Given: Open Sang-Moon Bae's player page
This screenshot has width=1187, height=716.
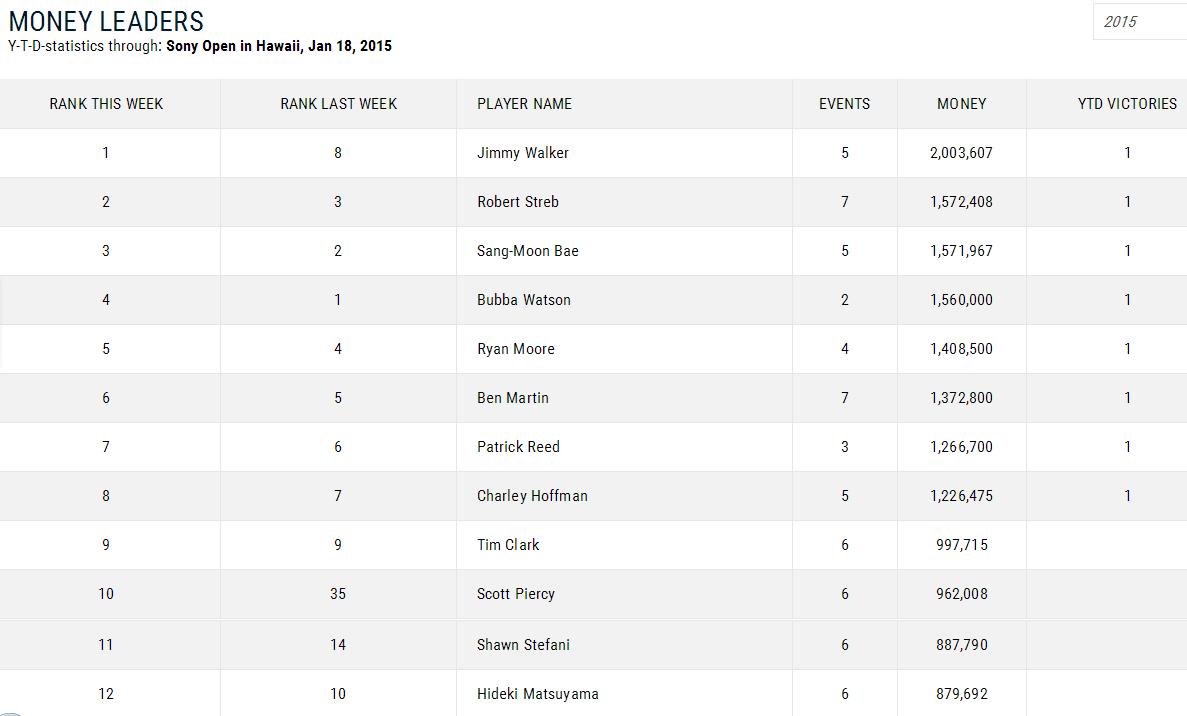Looking at the screenshot, I should (528, 251).
